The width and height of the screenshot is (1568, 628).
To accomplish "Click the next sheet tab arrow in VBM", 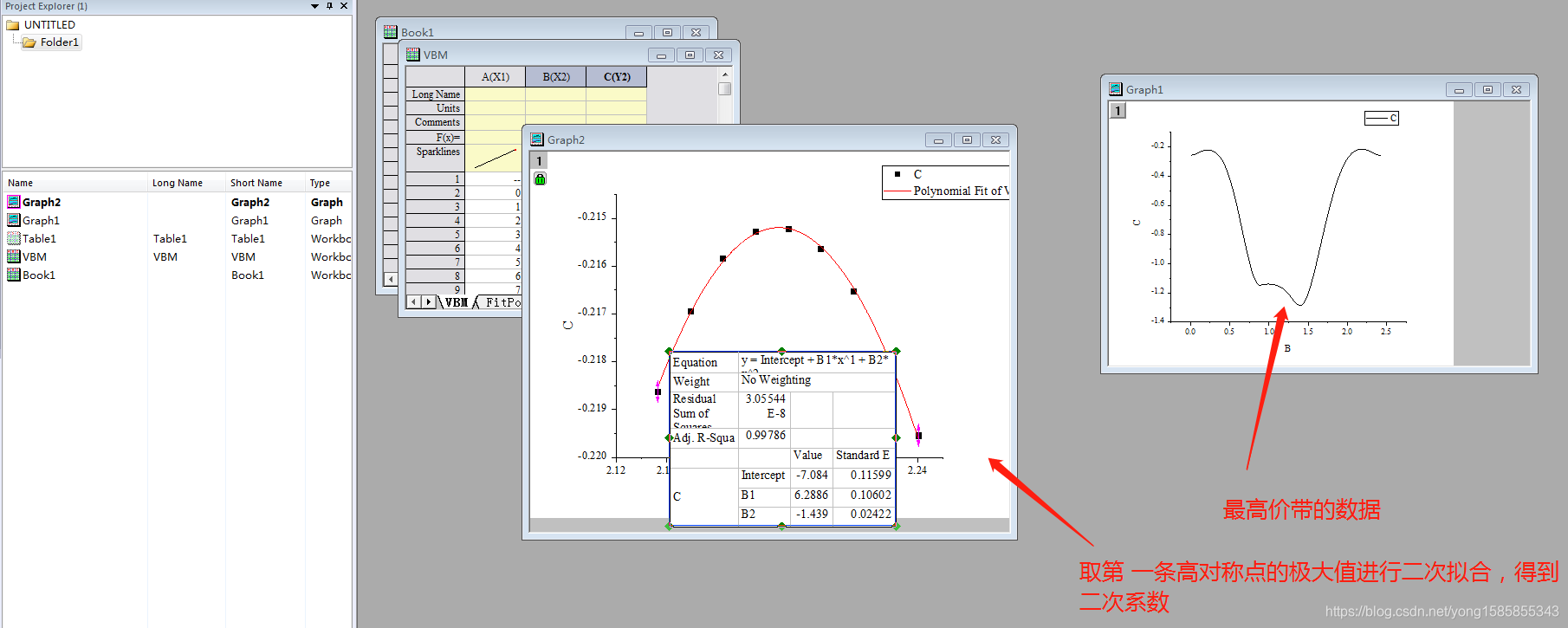I will (428, 302).
